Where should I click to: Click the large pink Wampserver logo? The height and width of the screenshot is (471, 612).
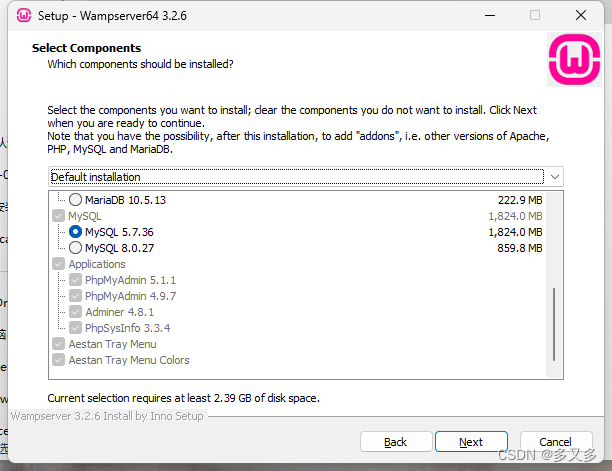tap(574, 59)
